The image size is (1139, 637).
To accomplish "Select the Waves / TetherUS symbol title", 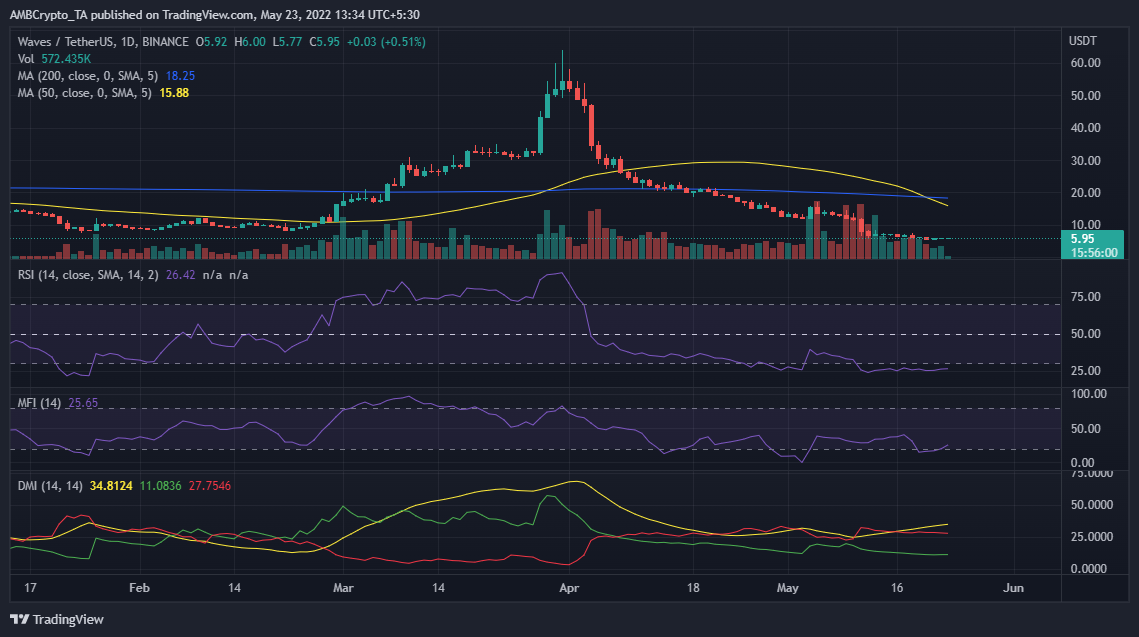I will coord(60,44).
